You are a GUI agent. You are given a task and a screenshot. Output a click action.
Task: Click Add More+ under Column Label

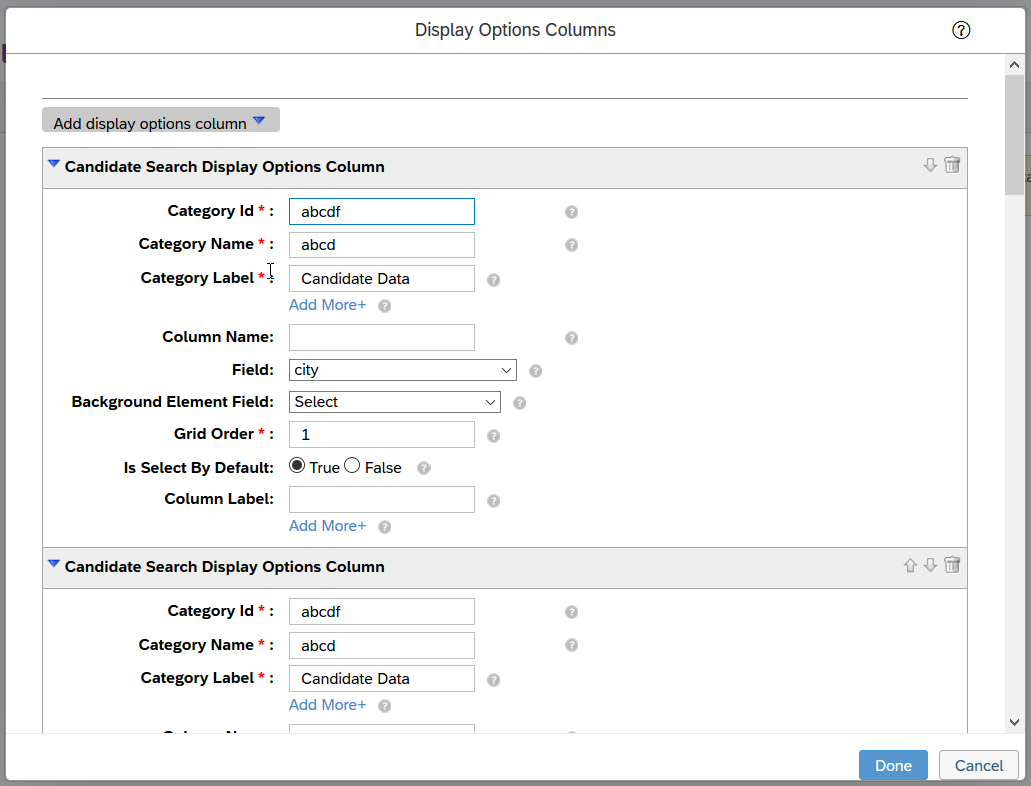327,526
